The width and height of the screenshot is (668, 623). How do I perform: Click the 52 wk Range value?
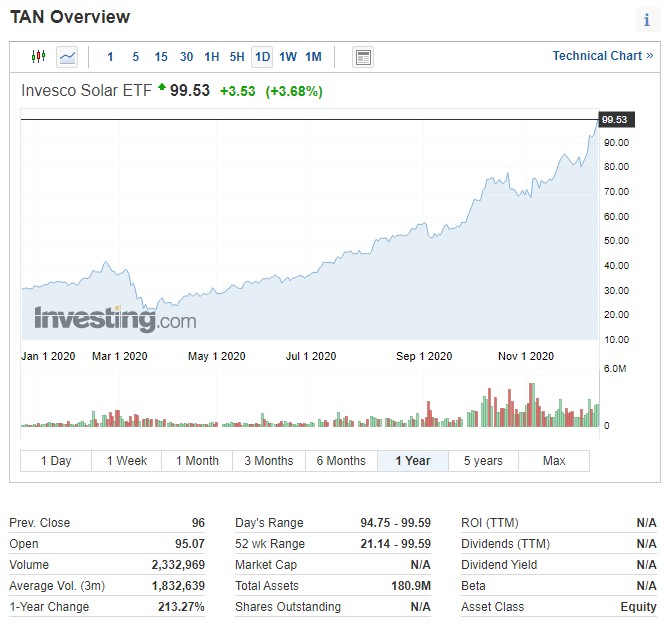coord(396,544)
